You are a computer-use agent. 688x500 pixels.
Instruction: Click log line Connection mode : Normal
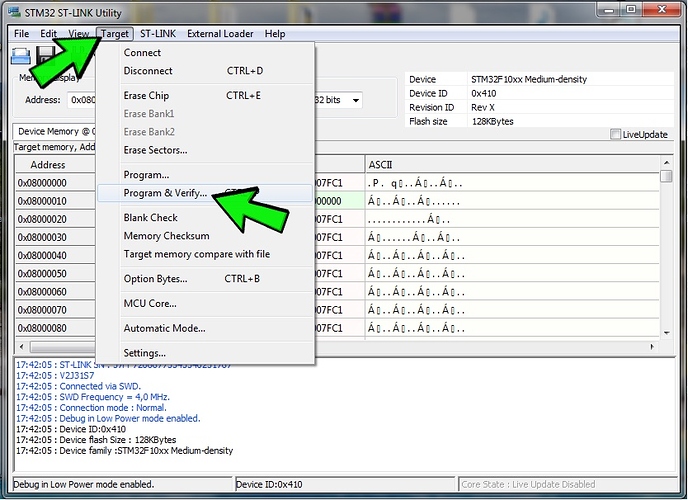point(91,408)
